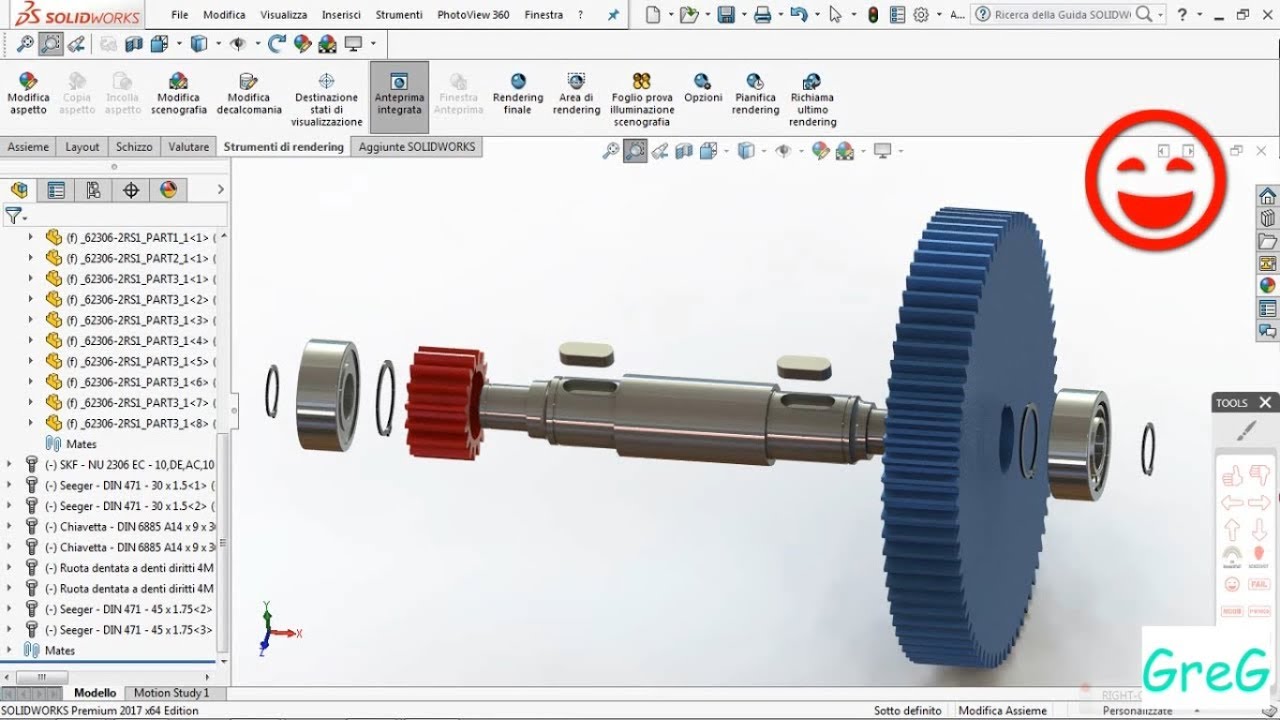The height and width of the screenshot is (720, 1280).
Task: Click the Pianifica rendering icon
Action: (x=755, y=94)
